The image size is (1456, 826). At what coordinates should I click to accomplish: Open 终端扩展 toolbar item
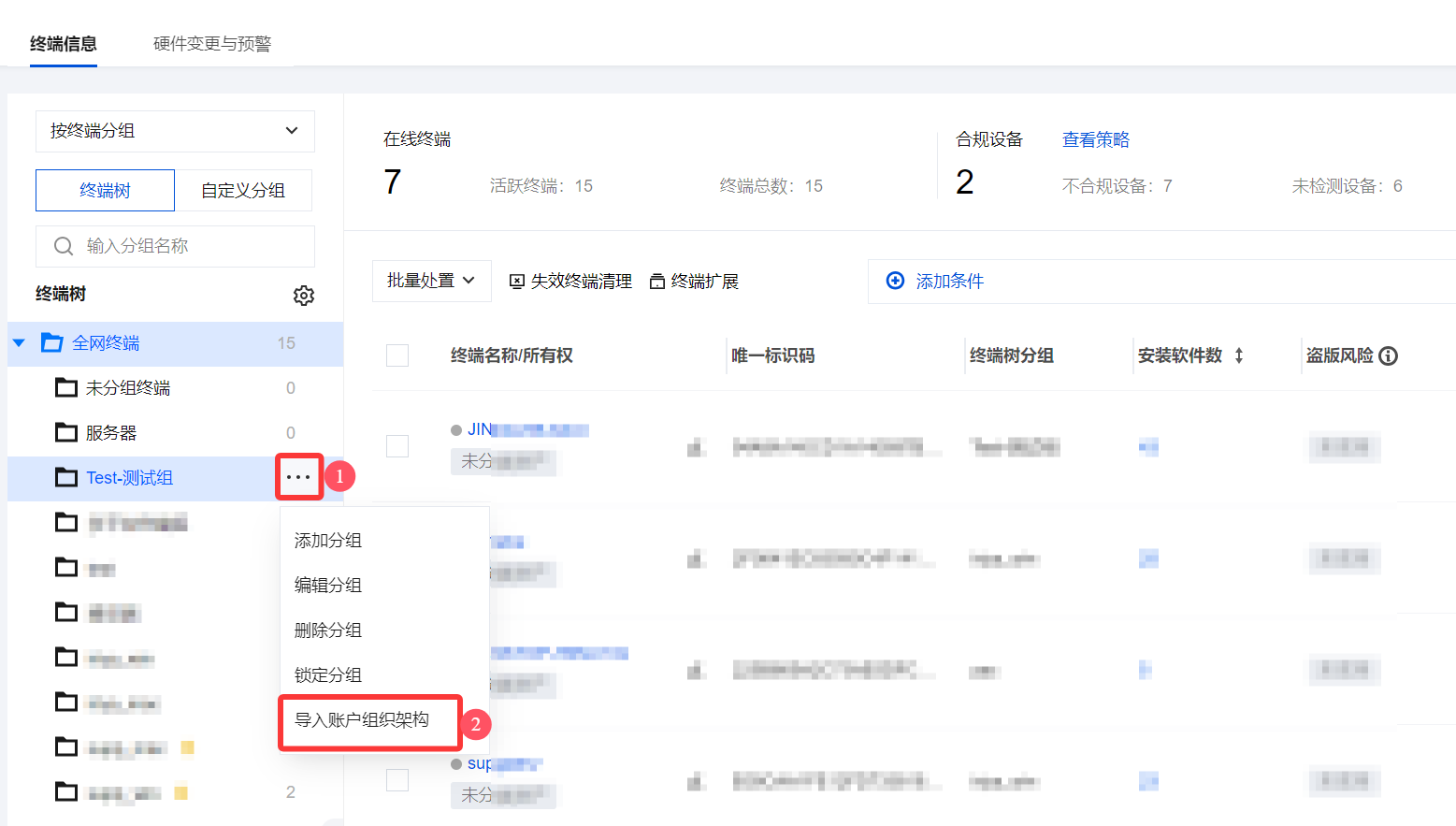tap(694, 282)
